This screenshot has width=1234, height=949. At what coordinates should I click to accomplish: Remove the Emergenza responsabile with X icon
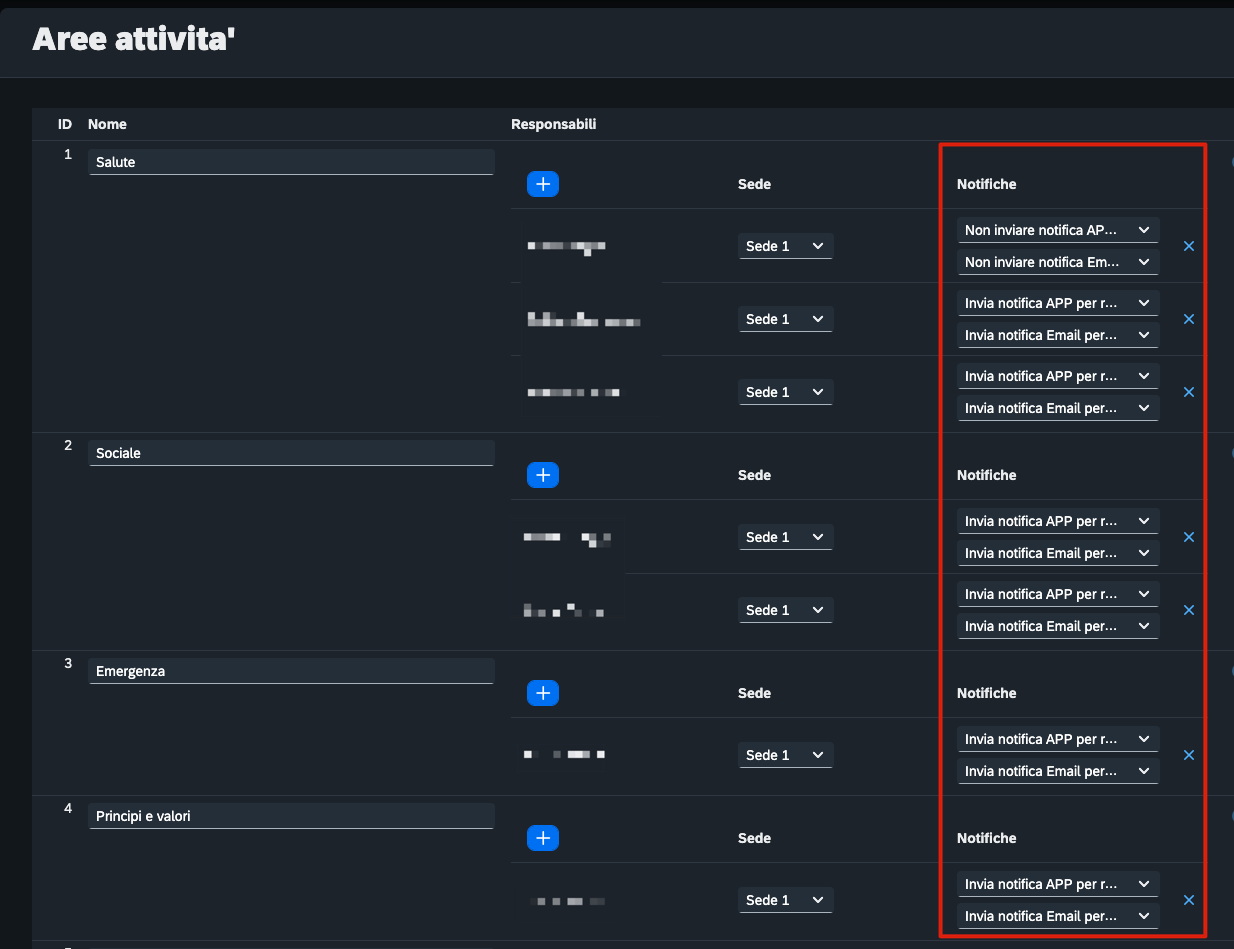(1189, 755)
